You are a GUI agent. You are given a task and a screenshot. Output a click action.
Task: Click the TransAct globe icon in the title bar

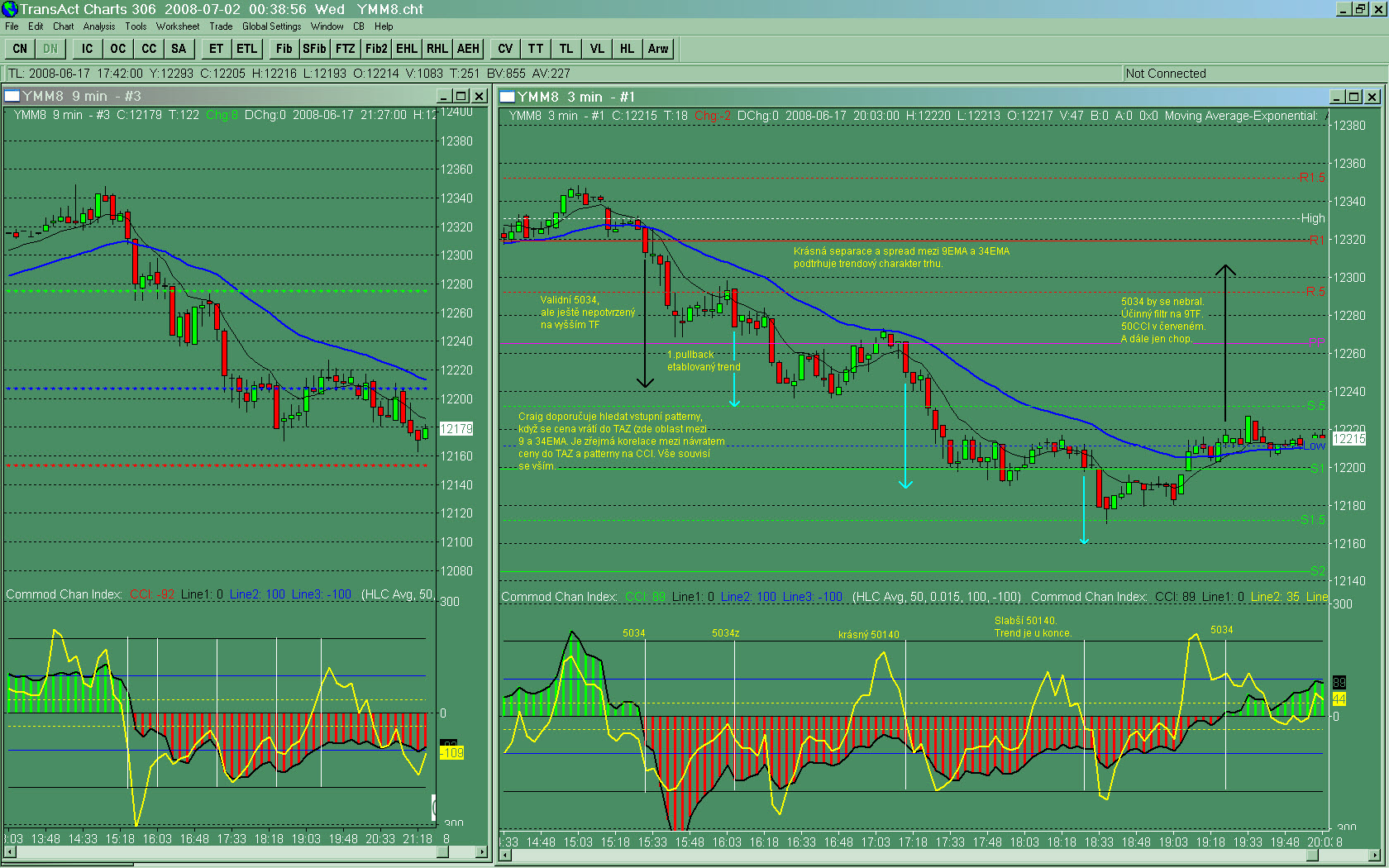click(9, 9)
